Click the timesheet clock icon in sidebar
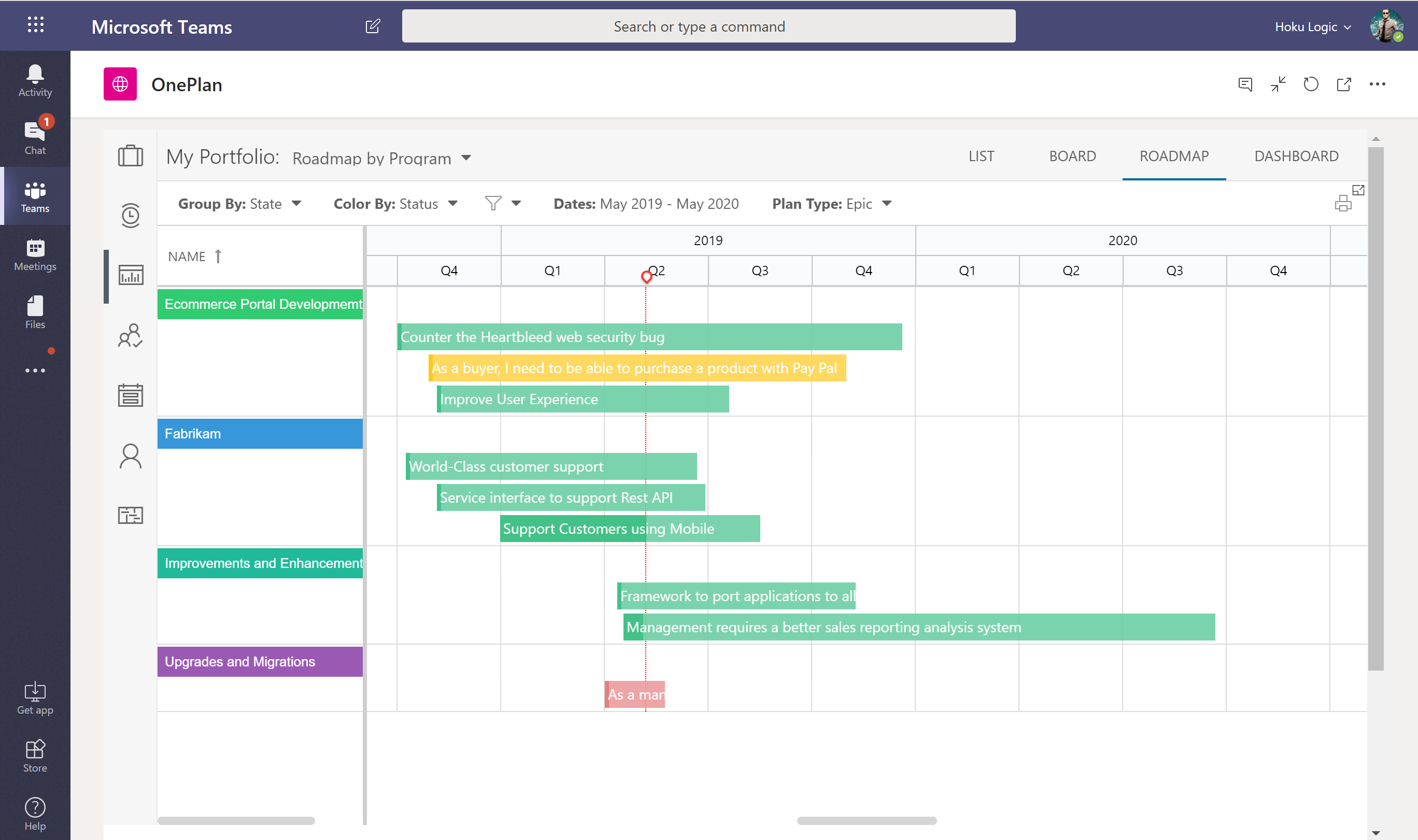The width and height of the screenshot is (1418, 840). (130, 215)
